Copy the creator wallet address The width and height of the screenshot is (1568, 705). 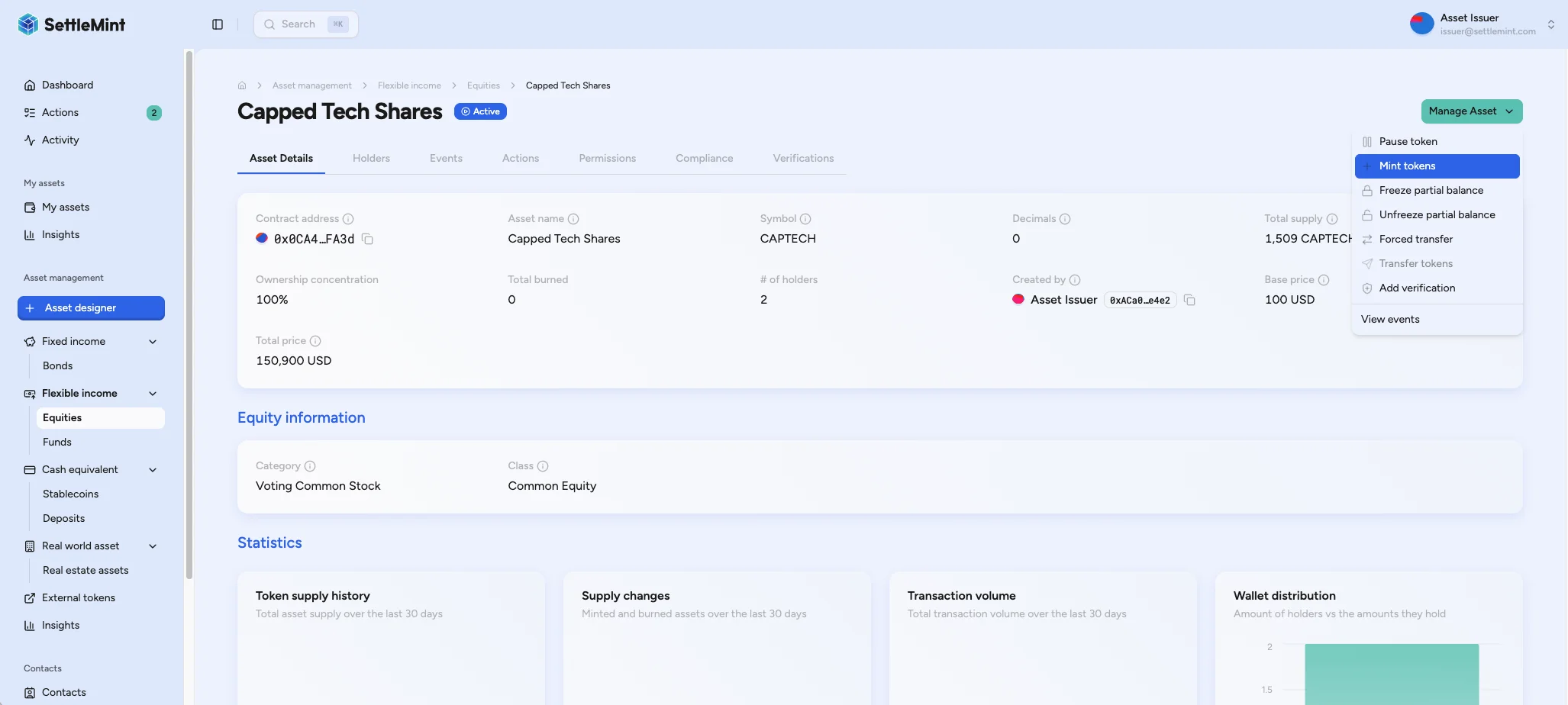pyautogui.click(x=1189, y=300)
